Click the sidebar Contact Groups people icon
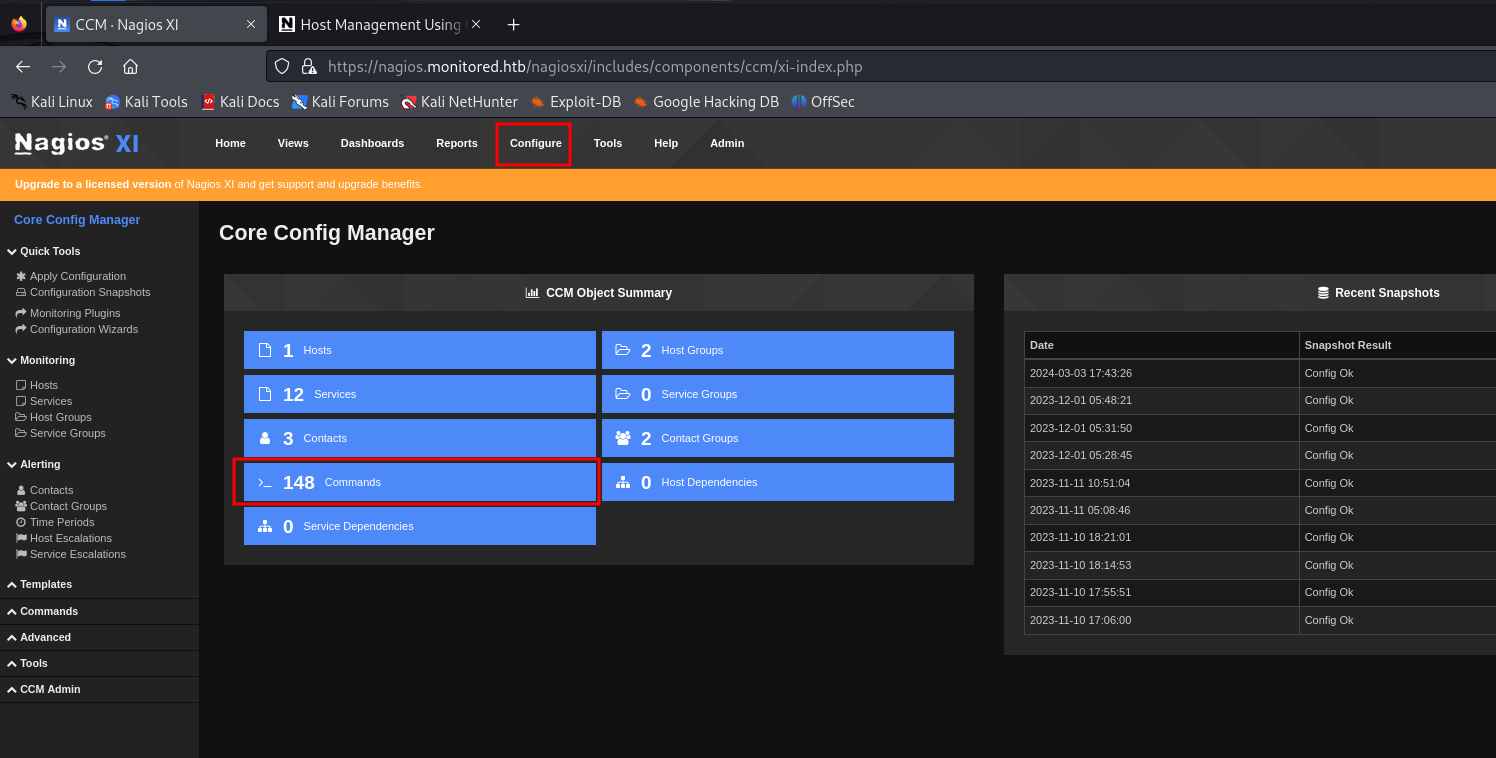This screenshot has height=758, width=1496. (21, 506)
